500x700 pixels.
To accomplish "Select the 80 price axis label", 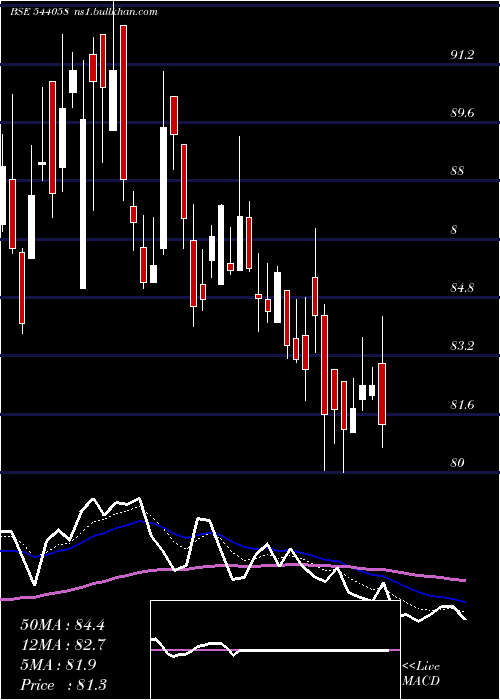I will coord(457,462).
